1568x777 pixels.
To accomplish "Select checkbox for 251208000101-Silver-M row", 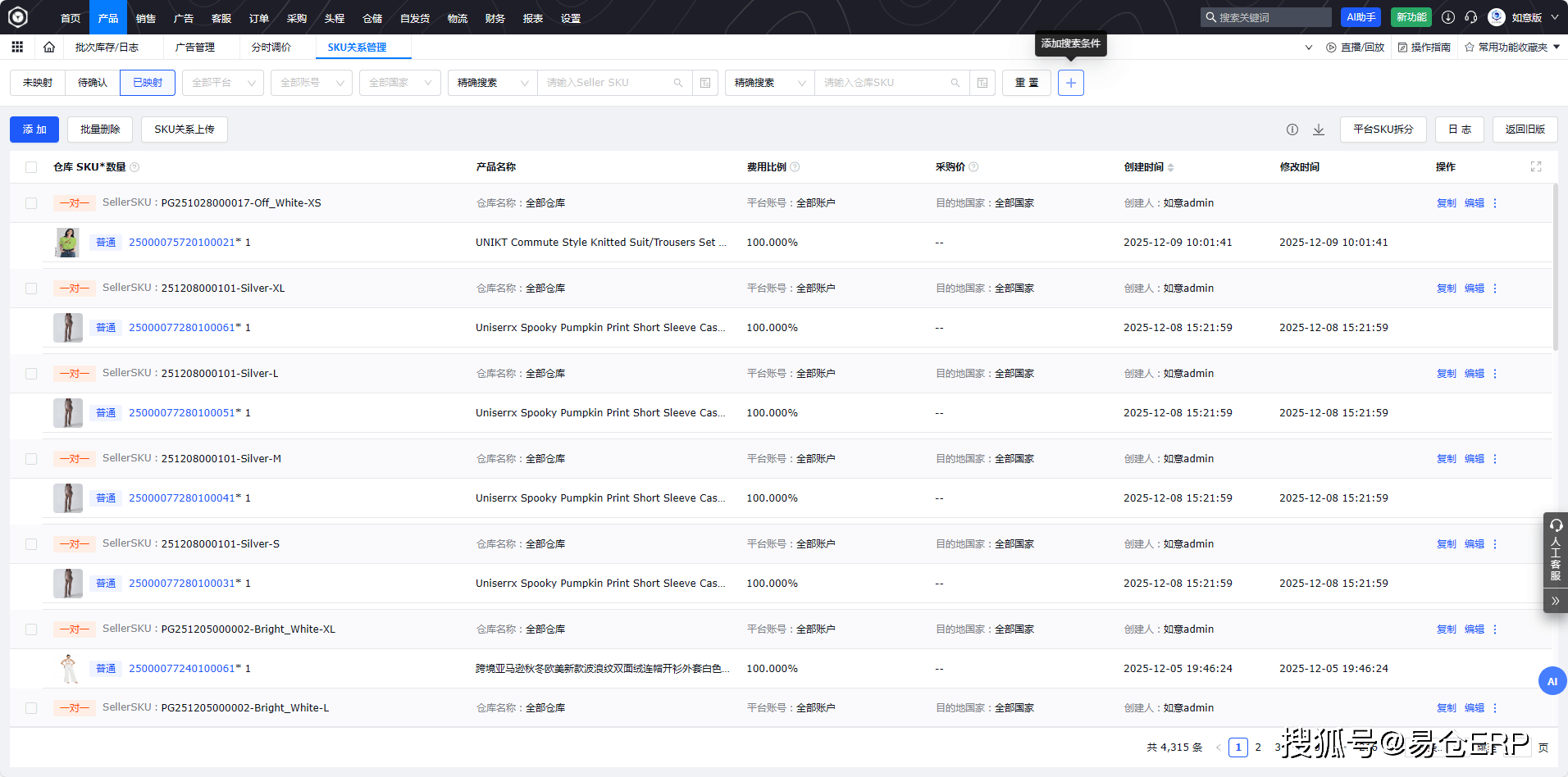I will coord(31,459).
